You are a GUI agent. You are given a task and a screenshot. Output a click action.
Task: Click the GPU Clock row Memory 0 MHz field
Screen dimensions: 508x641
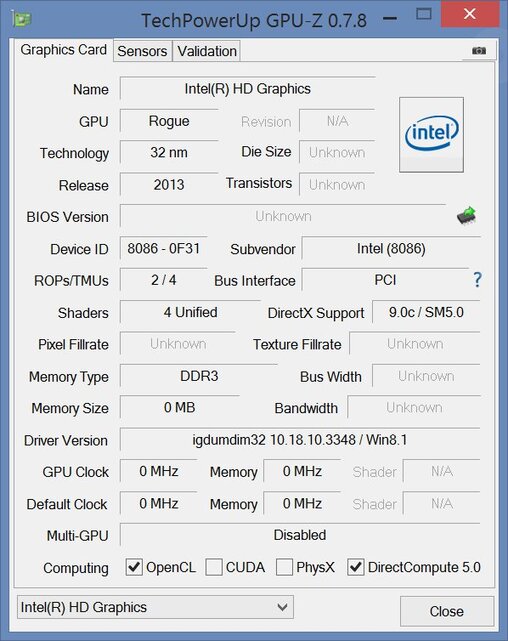click(x=302, y=471)
